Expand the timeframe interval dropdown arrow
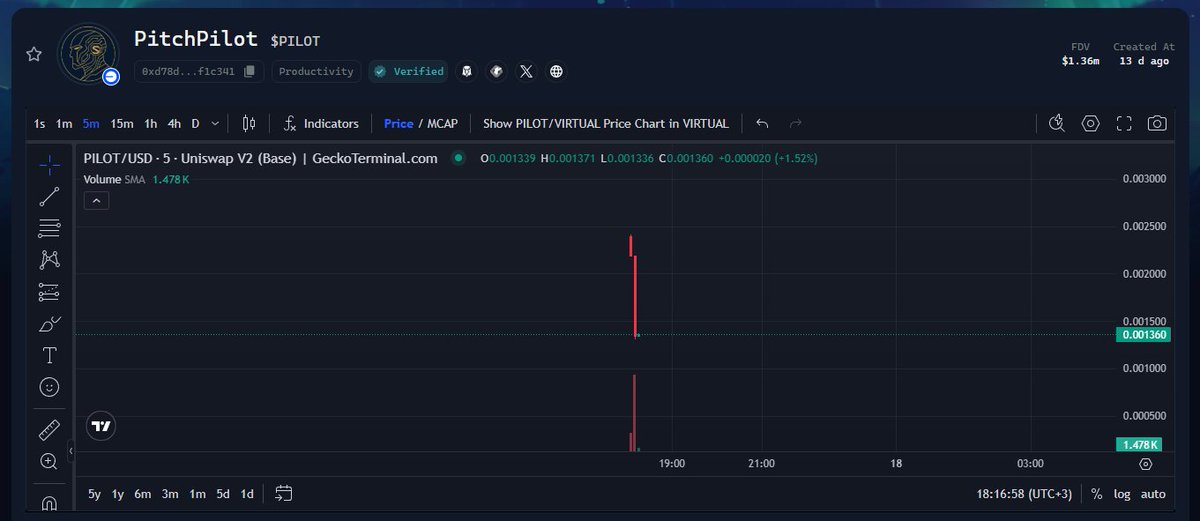This screenshot has height=521, width=1200. [x=216, y=124]
